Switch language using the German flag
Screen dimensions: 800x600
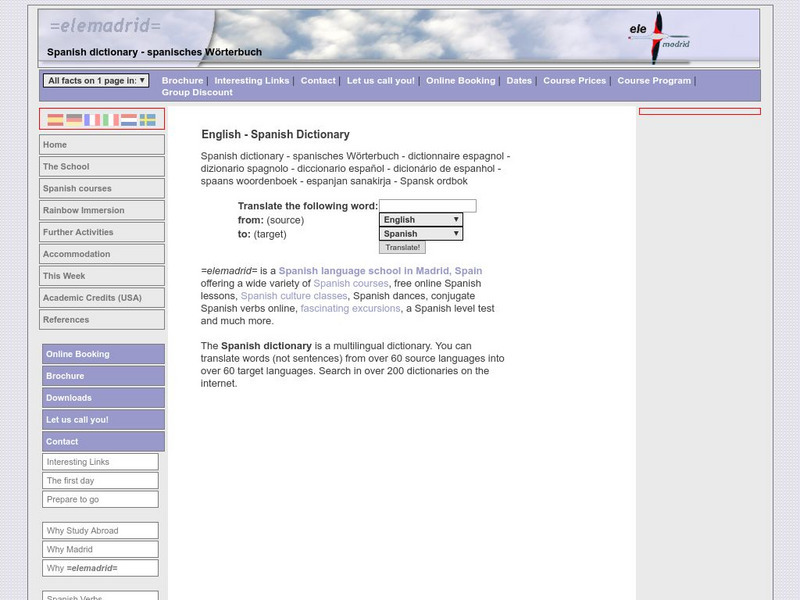pyautogui.click(x=74, y=120)
